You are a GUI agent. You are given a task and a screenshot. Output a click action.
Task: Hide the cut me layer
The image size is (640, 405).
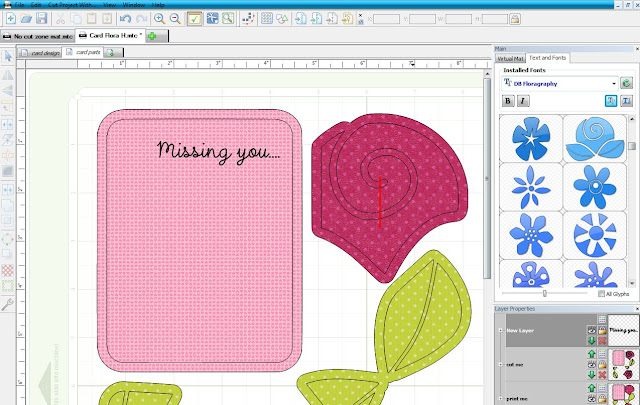coord(591,365)
